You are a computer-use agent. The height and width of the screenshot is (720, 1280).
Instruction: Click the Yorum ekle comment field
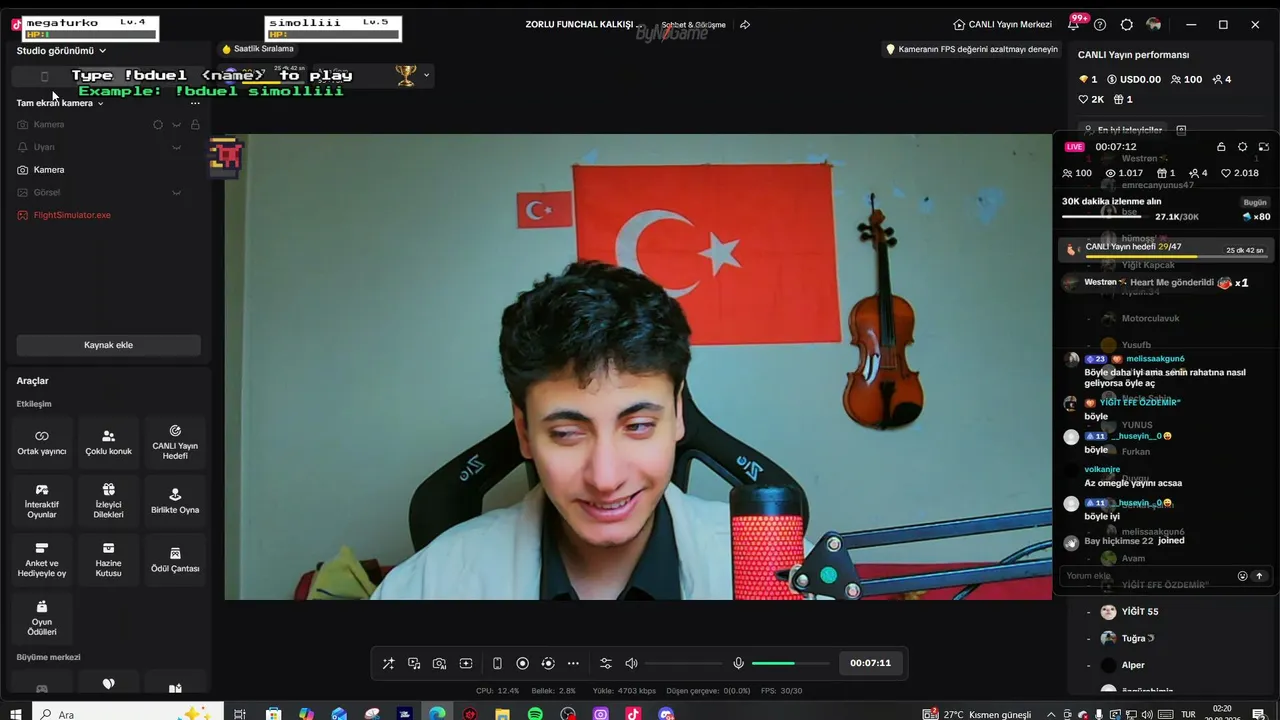(x=1148, y=576)
